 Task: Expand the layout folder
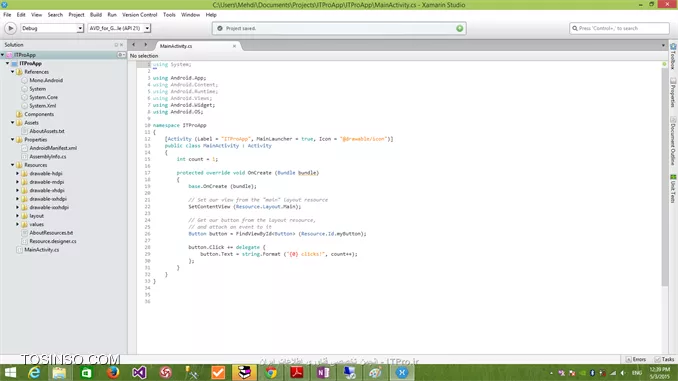click(x=18, y=215)
